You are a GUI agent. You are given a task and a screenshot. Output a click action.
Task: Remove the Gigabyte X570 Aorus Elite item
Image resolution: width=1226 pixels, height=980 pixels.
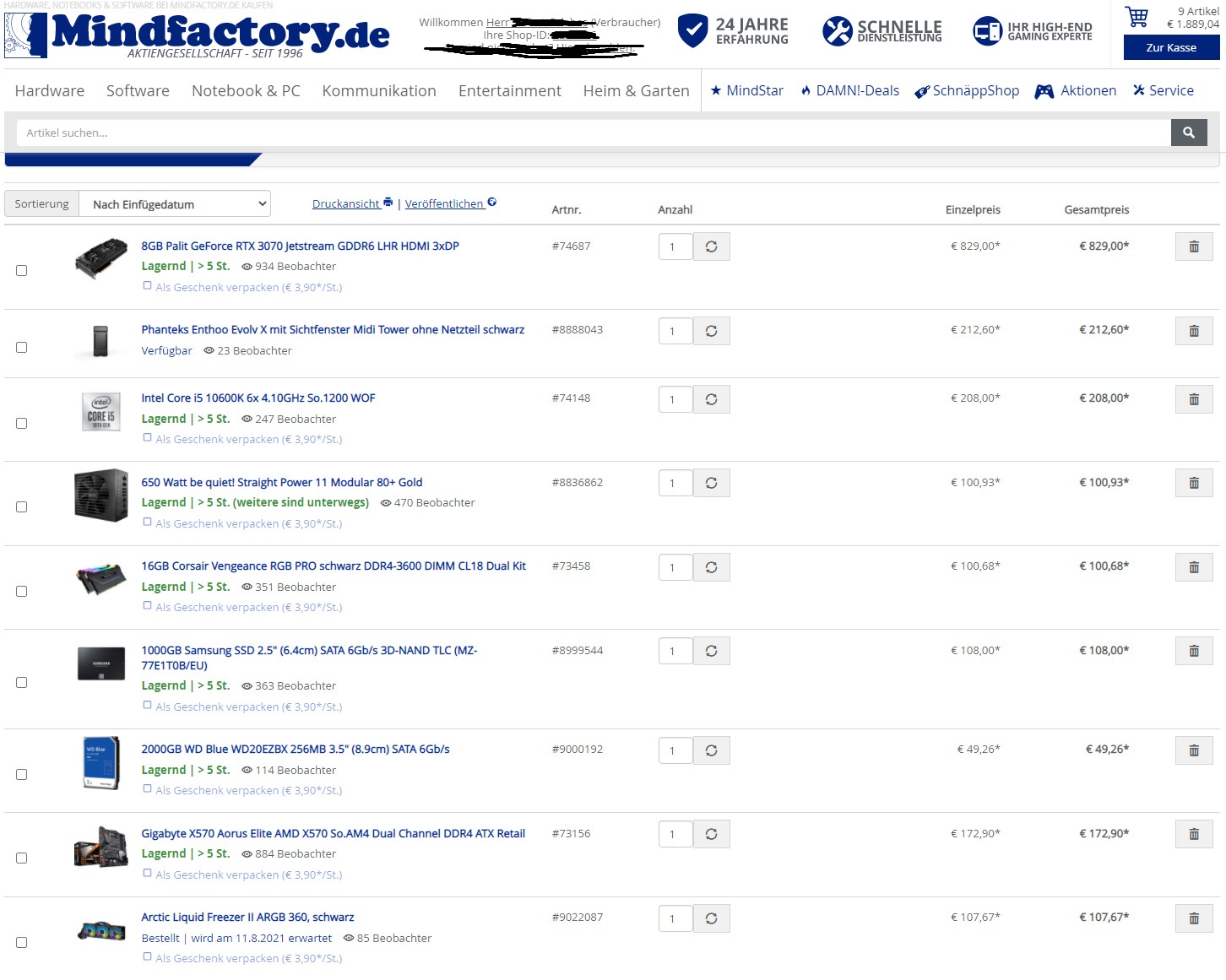click(1194, 834)
